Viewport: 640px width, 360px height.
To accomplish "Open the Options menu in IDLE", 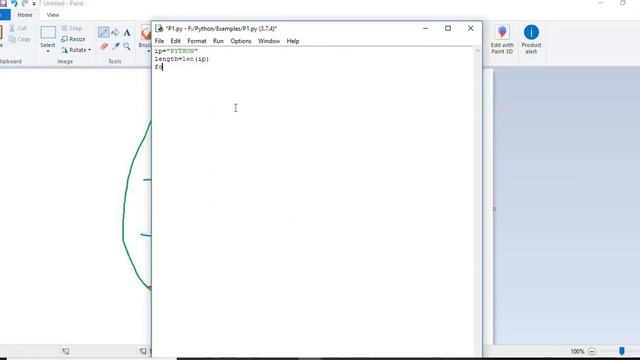I will pos(241,41).
